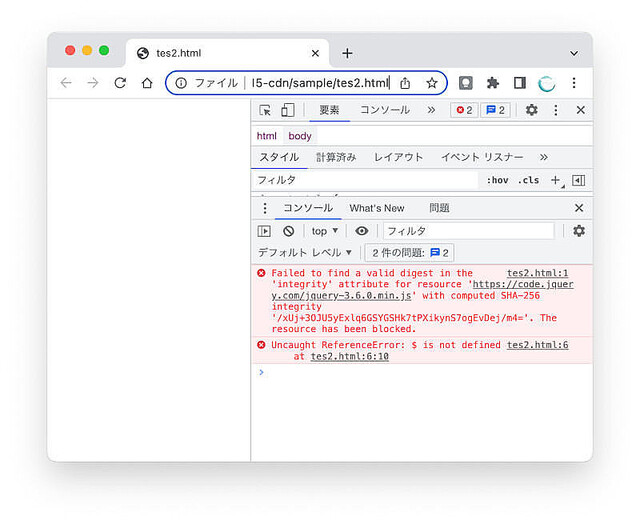Show the console sidebar

264,231
